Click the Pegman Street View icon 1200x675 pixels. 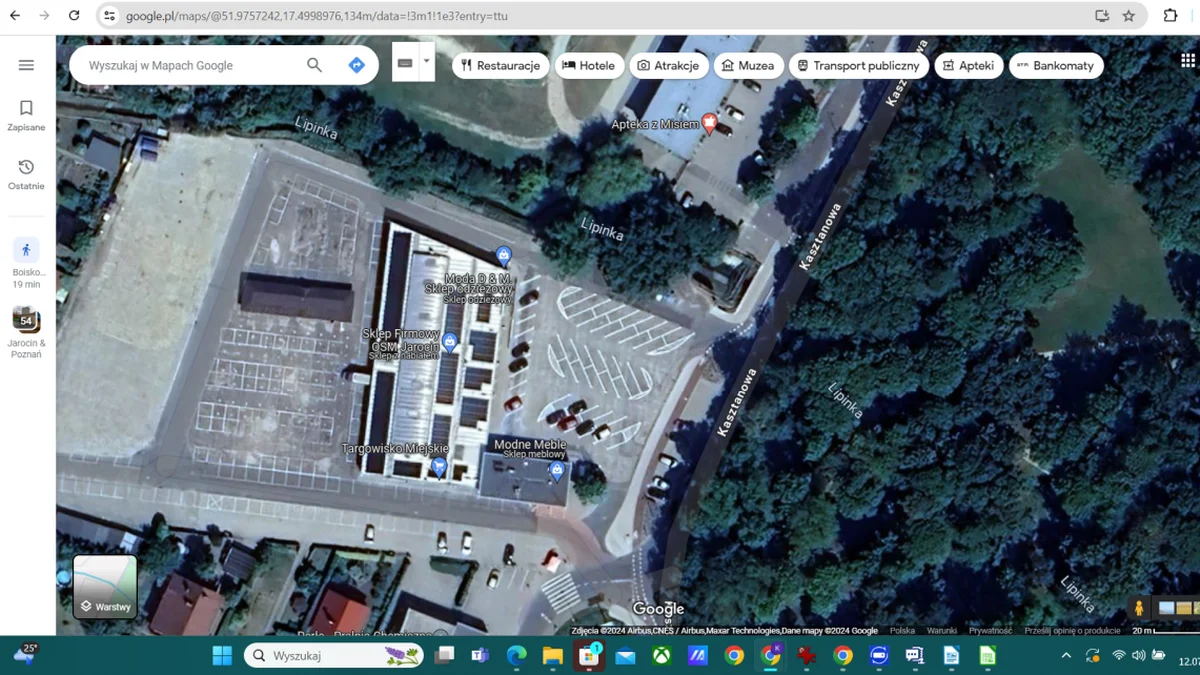coord(1138,608)
